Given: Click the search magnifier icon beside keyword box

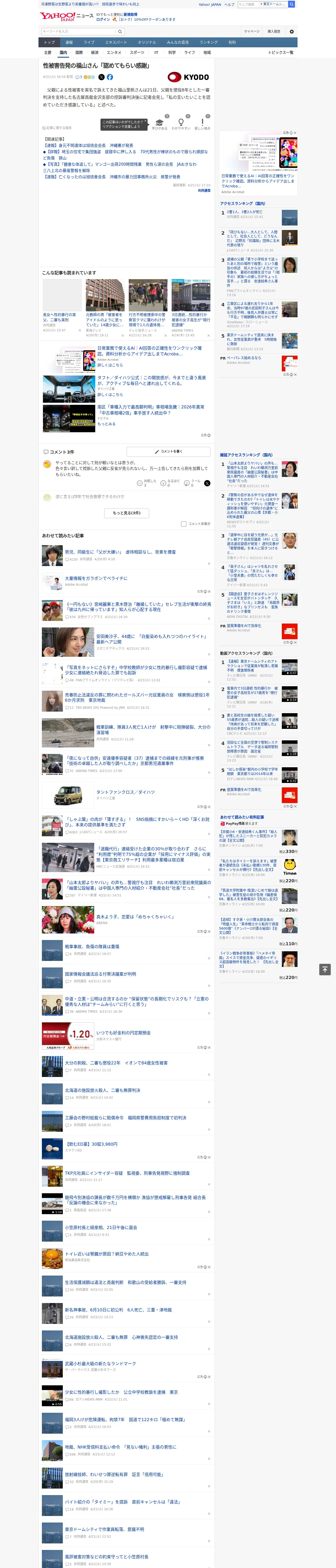Looking at the screenshot, I should [120, 32].
